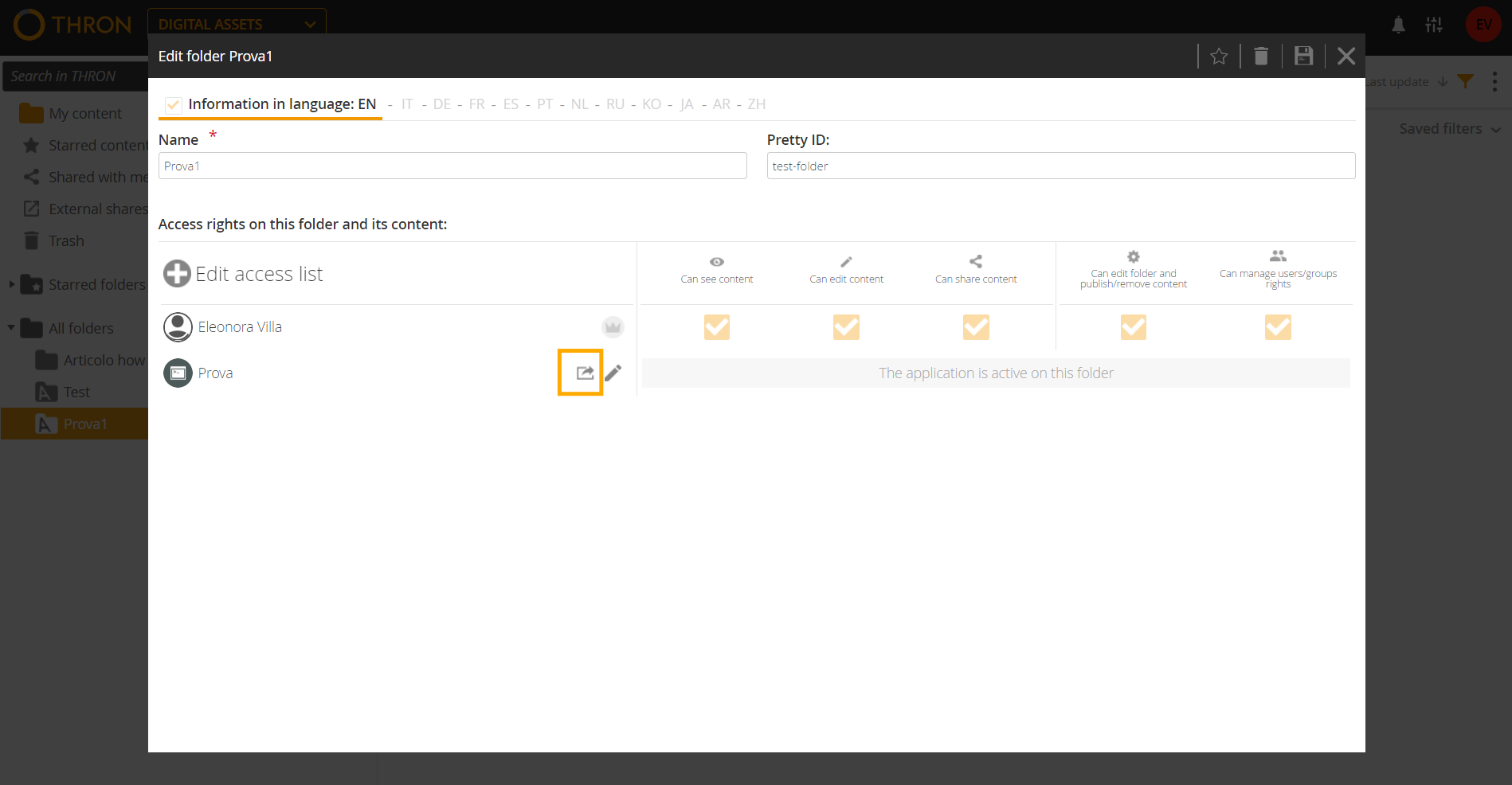Open the DIGITAL ASSETS dropdown

(237, 24)
